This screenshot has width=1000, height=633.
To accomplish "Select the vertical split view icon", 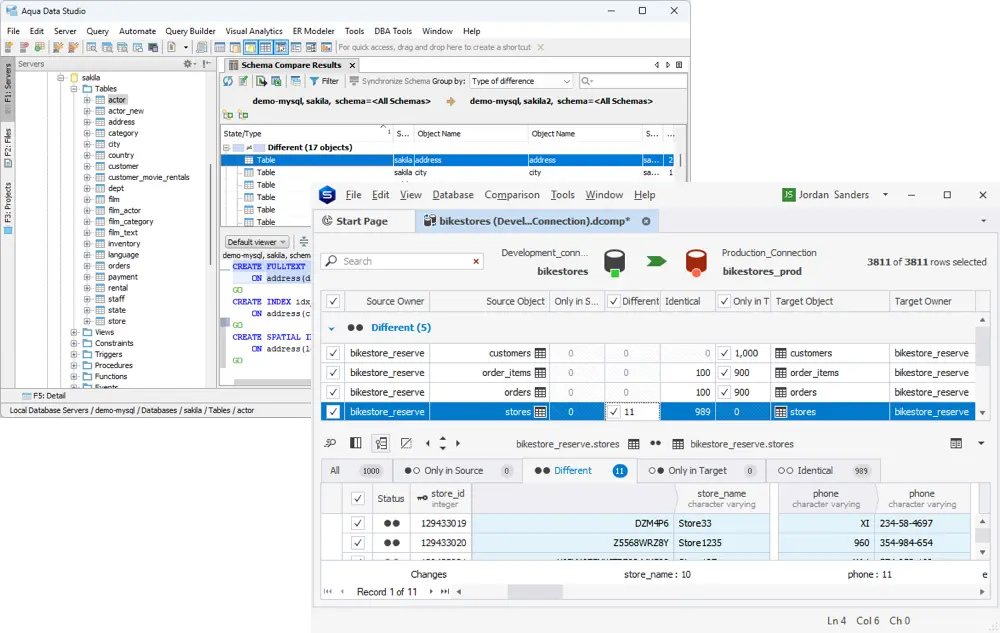I will (x=356, y=443).
